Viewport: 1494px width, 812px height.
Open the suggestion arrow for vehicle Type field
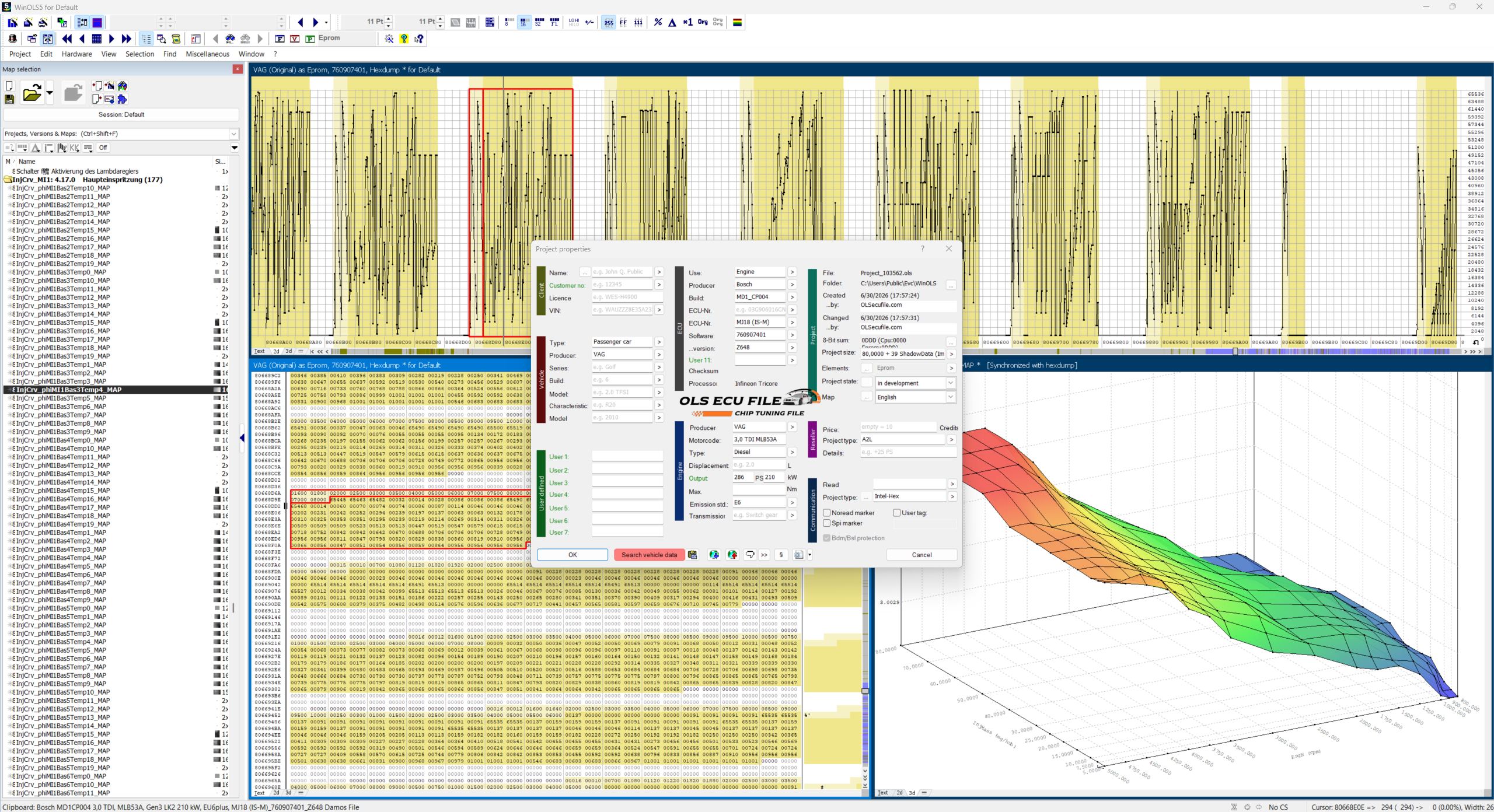click(x=659, y=342)
